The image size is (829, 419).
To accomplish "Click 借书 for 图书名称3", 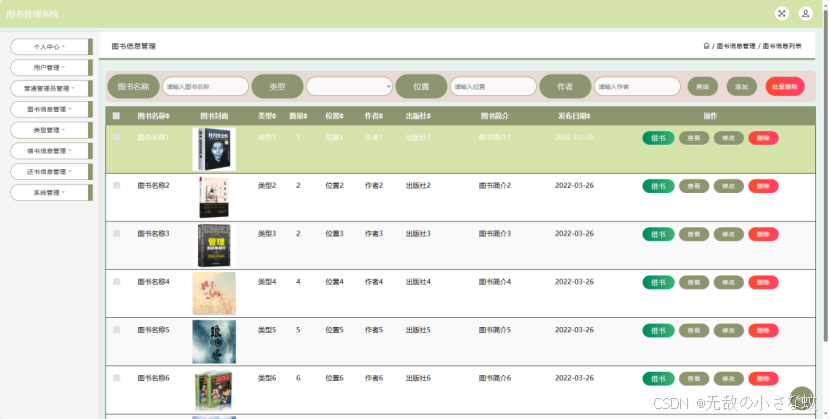I will click(658, 234).
